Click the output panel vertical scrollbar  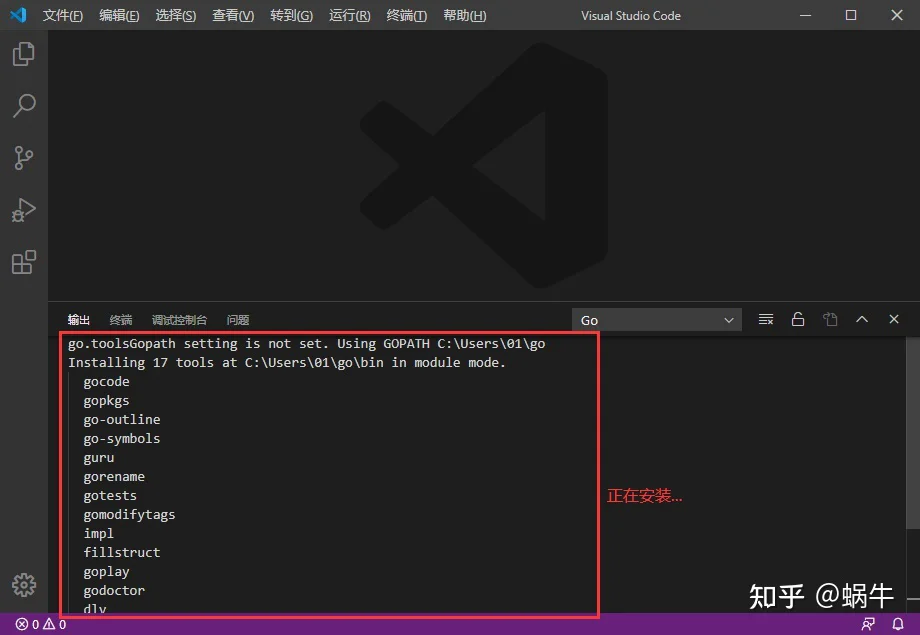point(912,434)
